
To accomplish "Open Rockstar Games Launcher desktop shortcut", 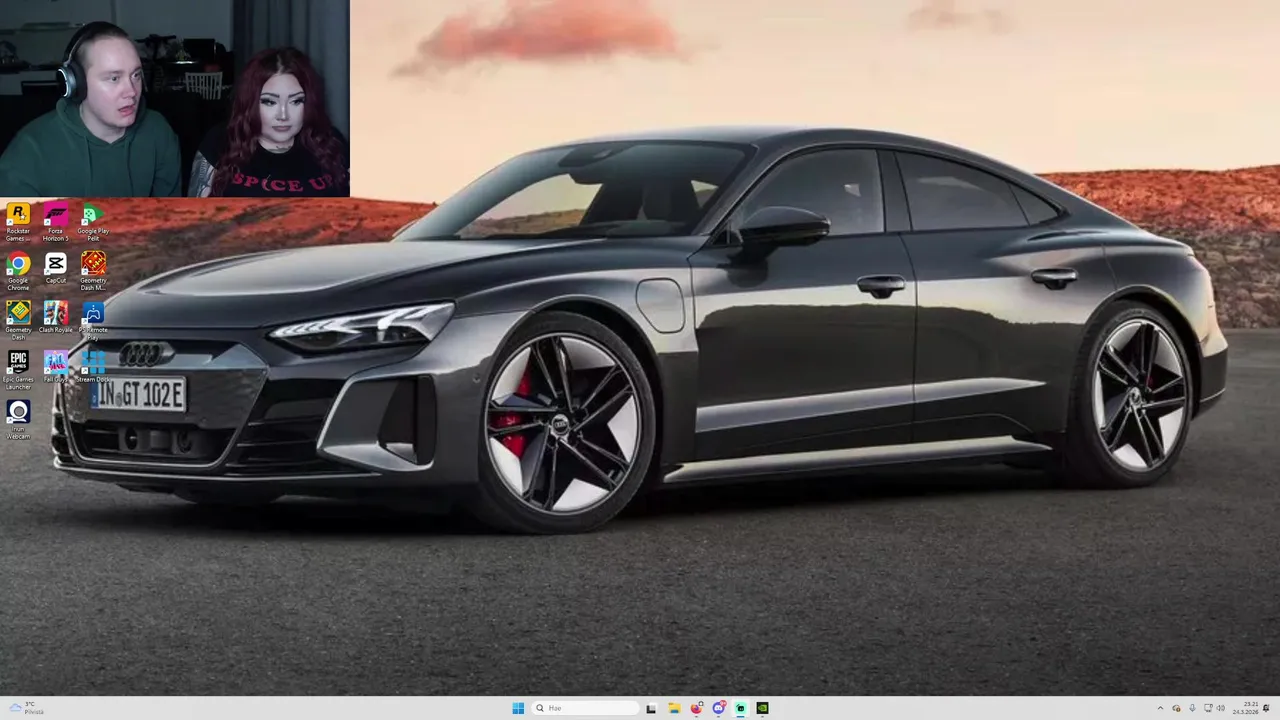I will pyautogui.click(x=18, y=222).
